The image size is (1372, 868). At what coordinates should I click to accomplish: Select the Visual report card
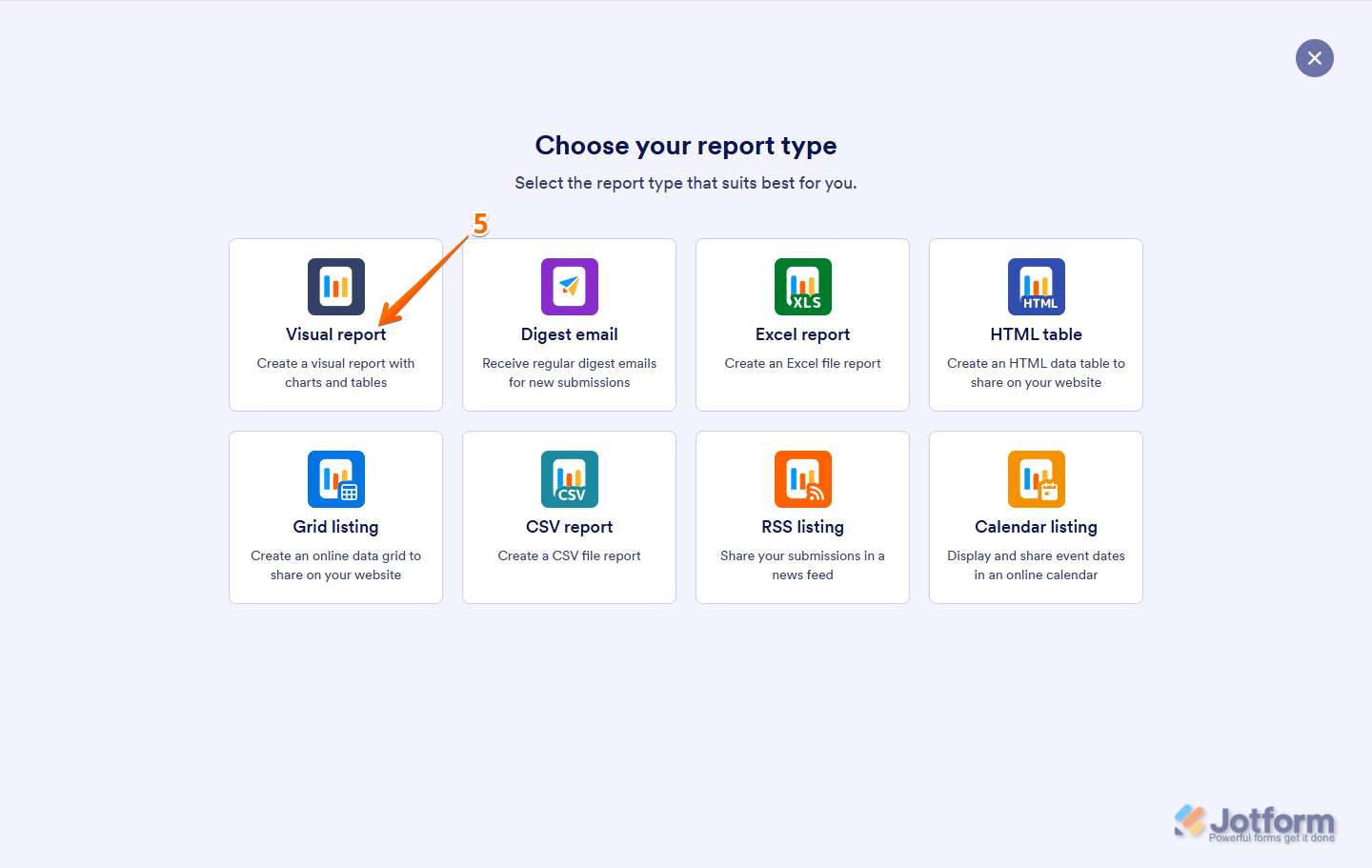tap(335, 325)
